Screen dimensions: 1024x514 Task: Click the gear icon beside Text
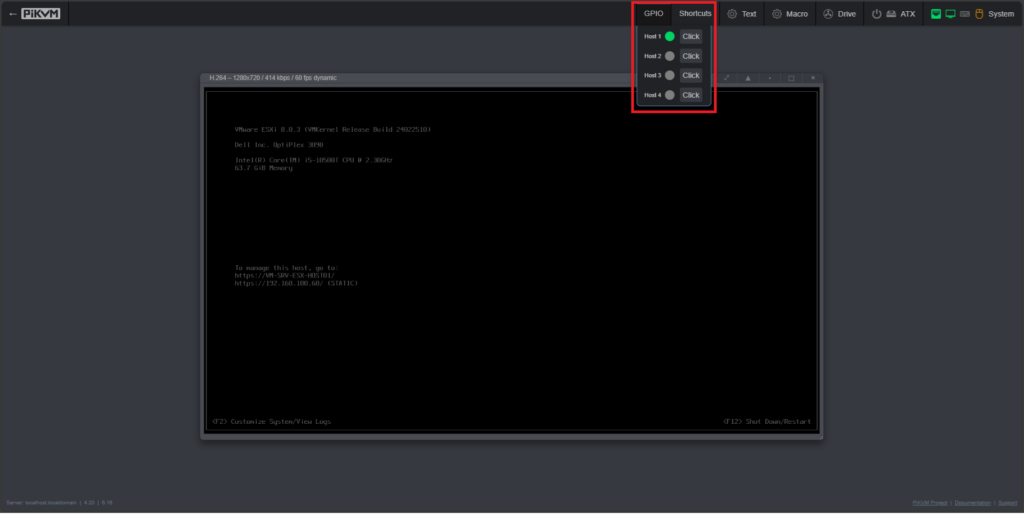[x=732, y=14]
